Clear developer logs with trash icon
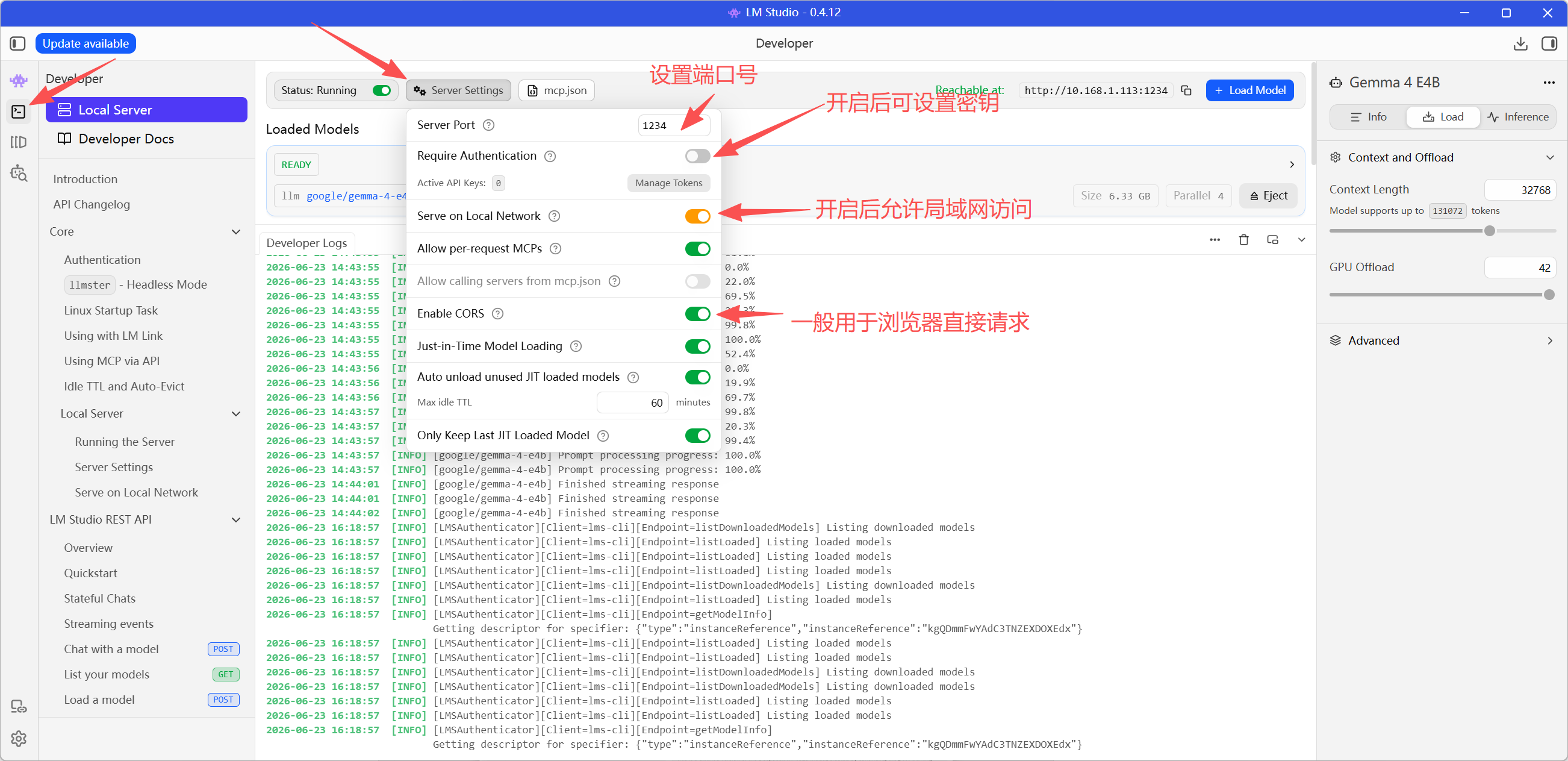This screenshot has height=761, width=1568. click(x=1243, y=239)
